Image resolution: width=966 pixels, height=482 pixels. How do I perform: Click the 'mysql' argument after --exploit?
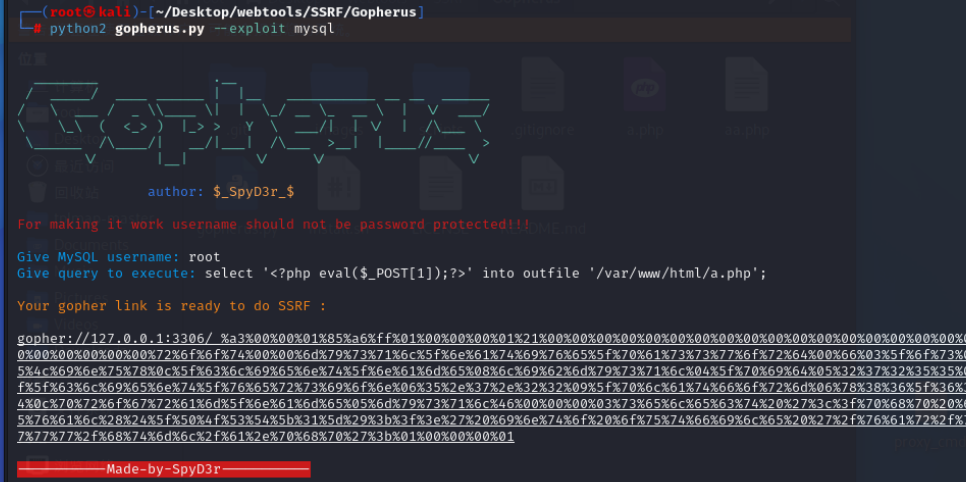coord(314,28)
